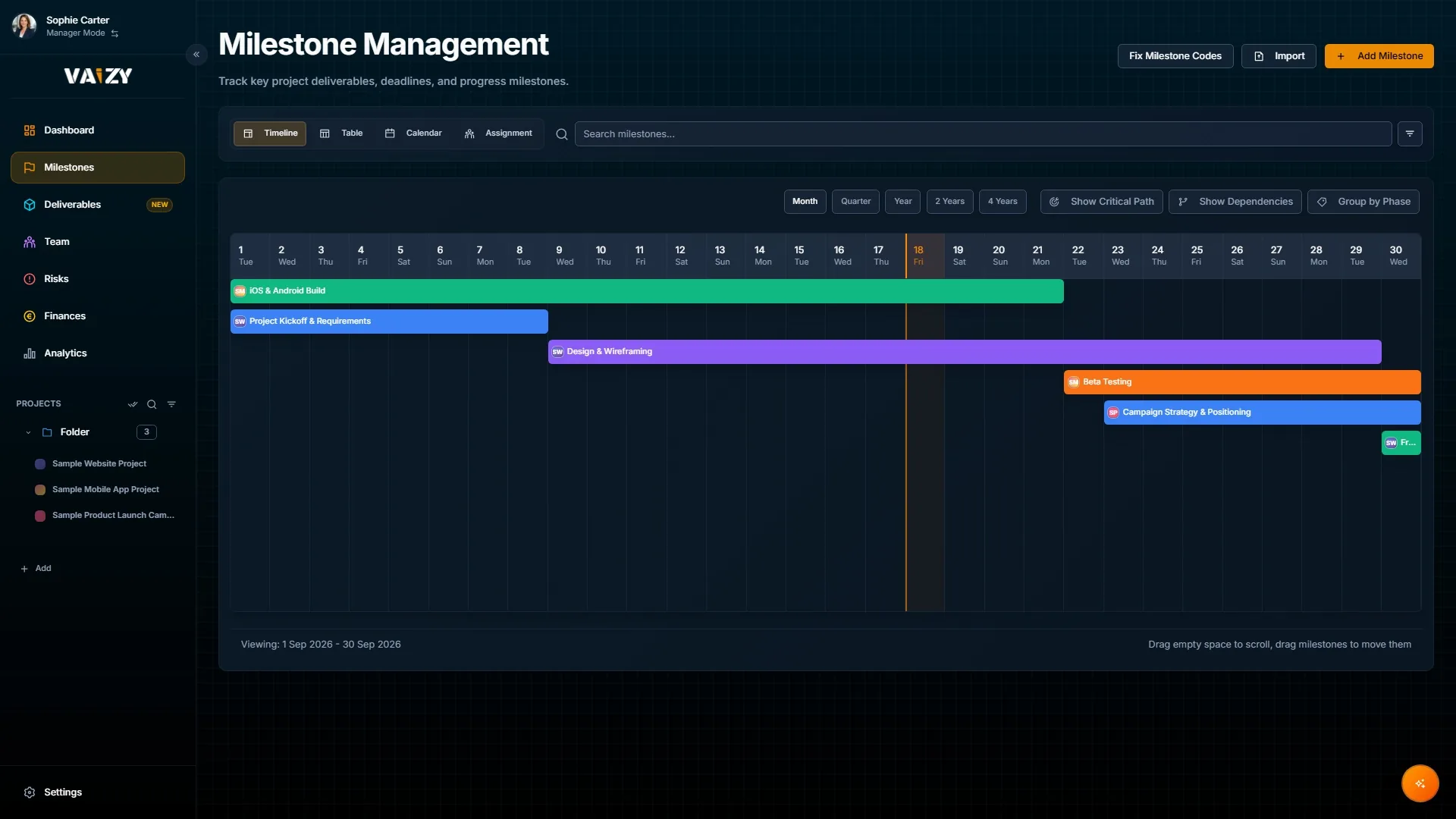
Task: Navigate to Team page
Action: click(x=98, y=242)
